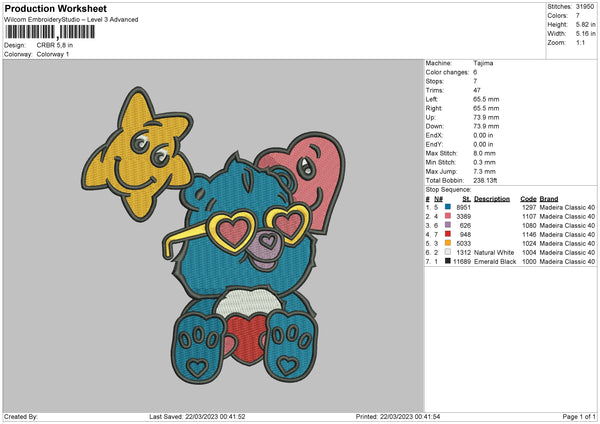
Task: Click the Max Jump value '7.3 mm'
Action: click(484, 171)
